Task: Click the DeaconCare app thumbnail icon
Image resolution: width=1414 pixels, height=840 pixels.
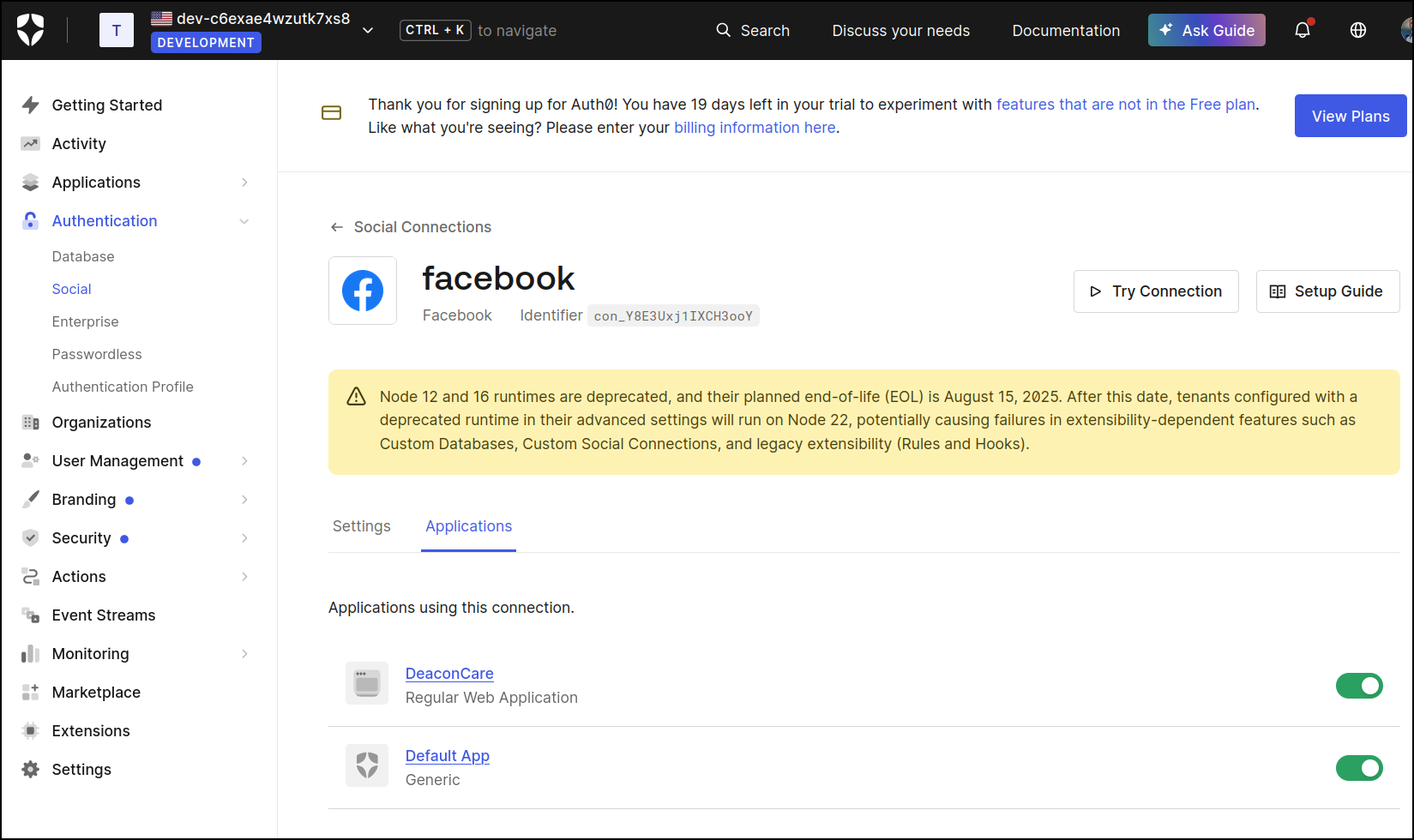Action: click(x=367, y=683)
